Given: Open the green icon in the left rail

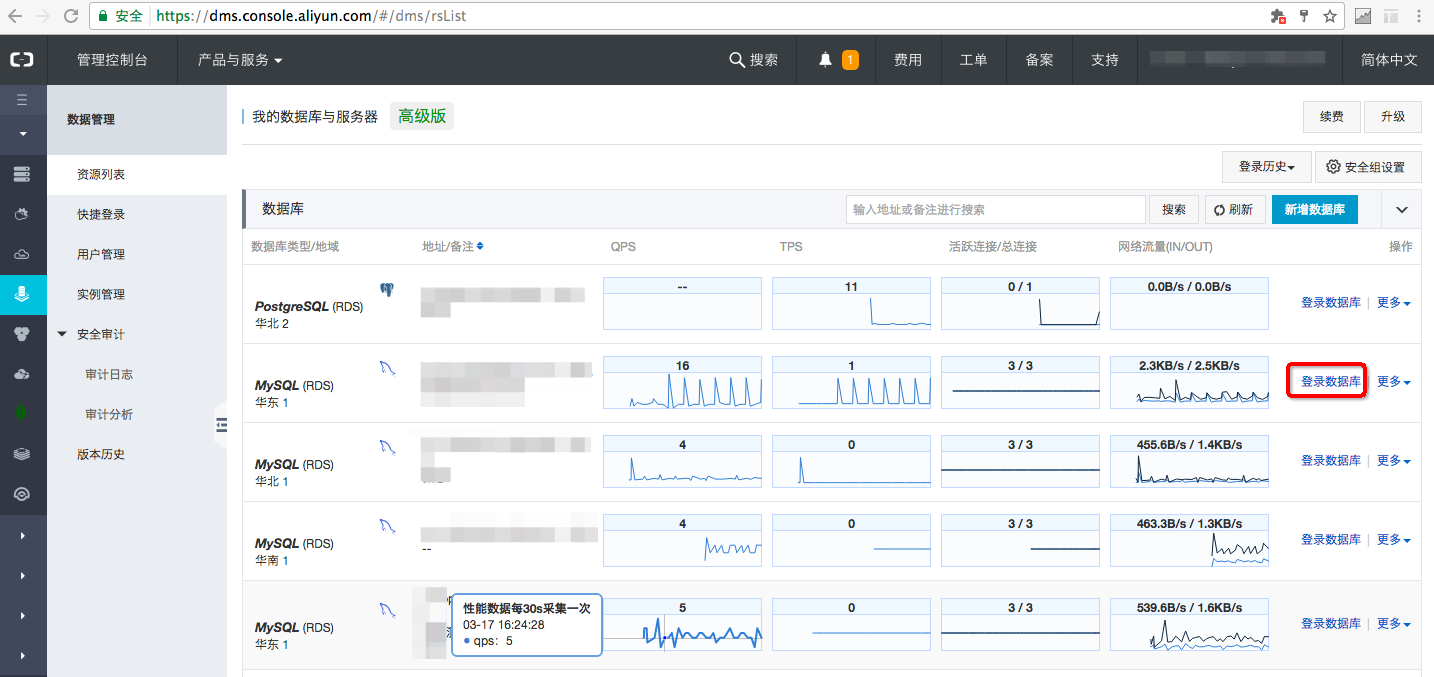Looking at the screenshot, I should (22, 413).
